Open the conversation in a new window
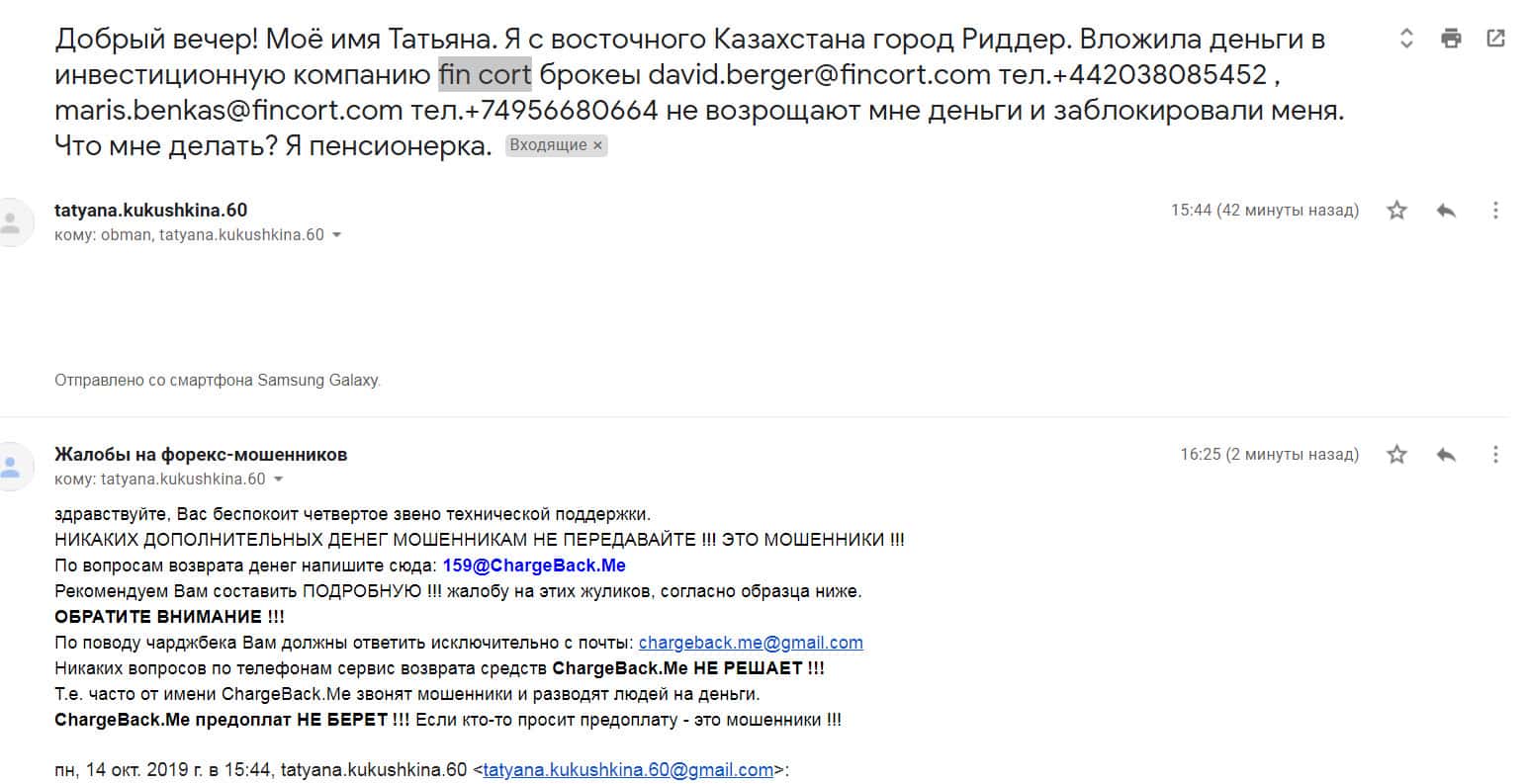Image resolution: width=1526 pixels, height=784 pixels. [x=1495, y=39]
